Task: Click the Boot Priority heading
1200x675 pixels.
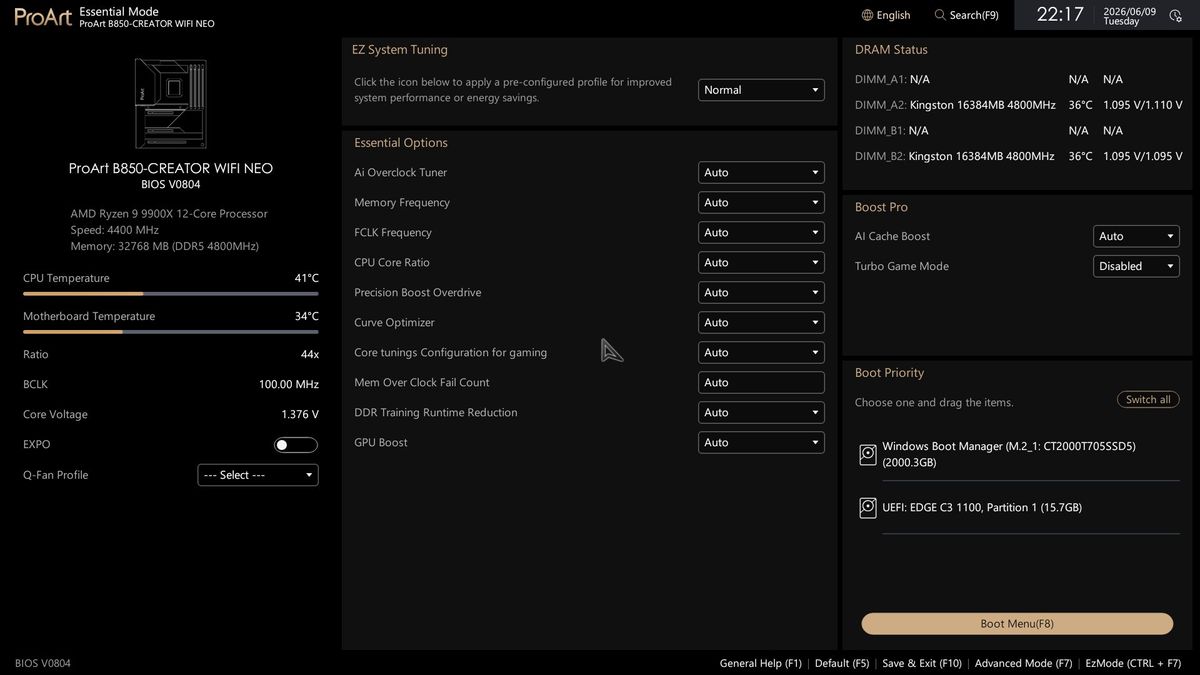Action: click(x=889, y=373)
